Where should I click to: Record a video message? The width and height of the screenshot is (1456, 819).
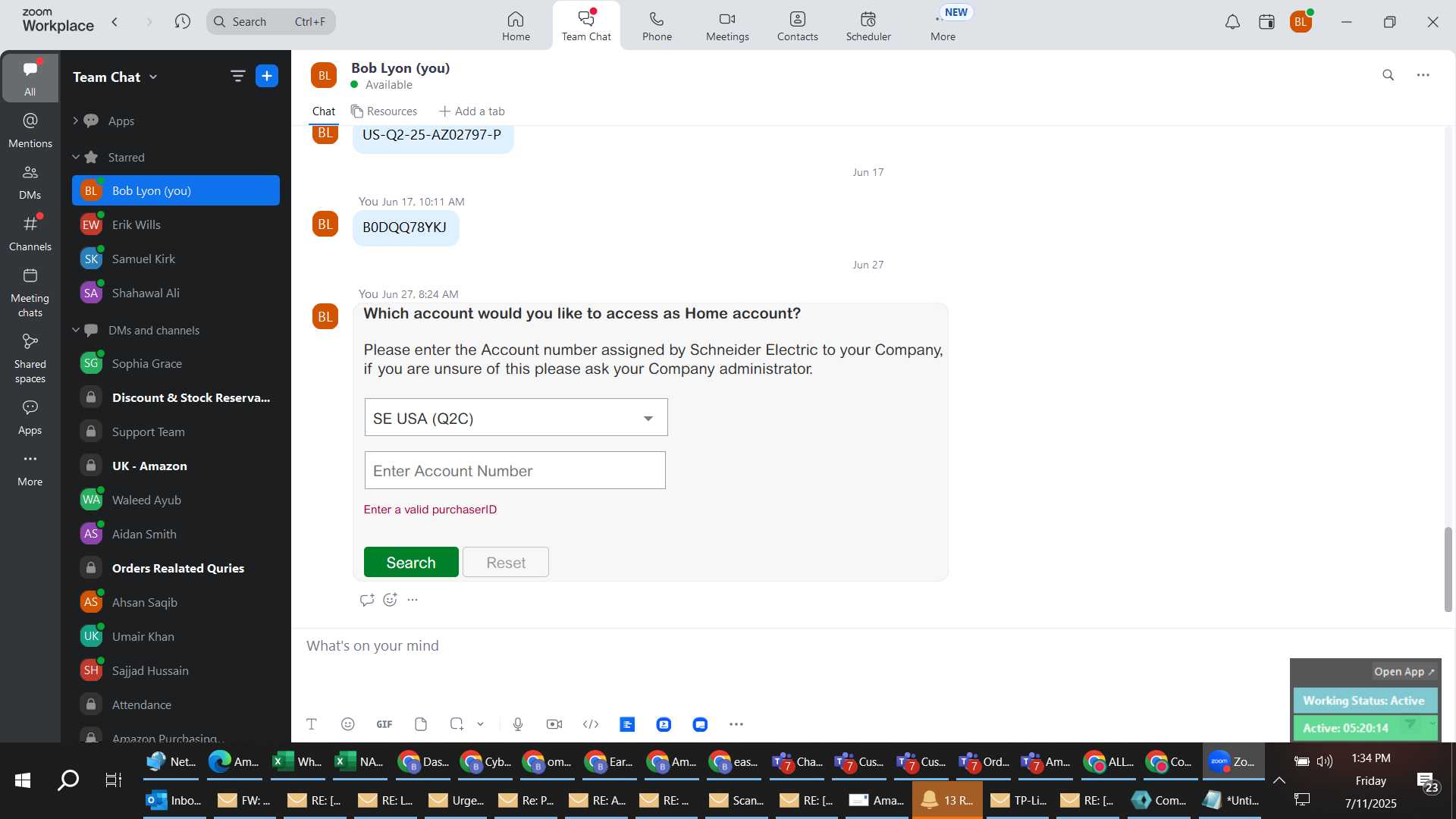[x=554, y=724]
